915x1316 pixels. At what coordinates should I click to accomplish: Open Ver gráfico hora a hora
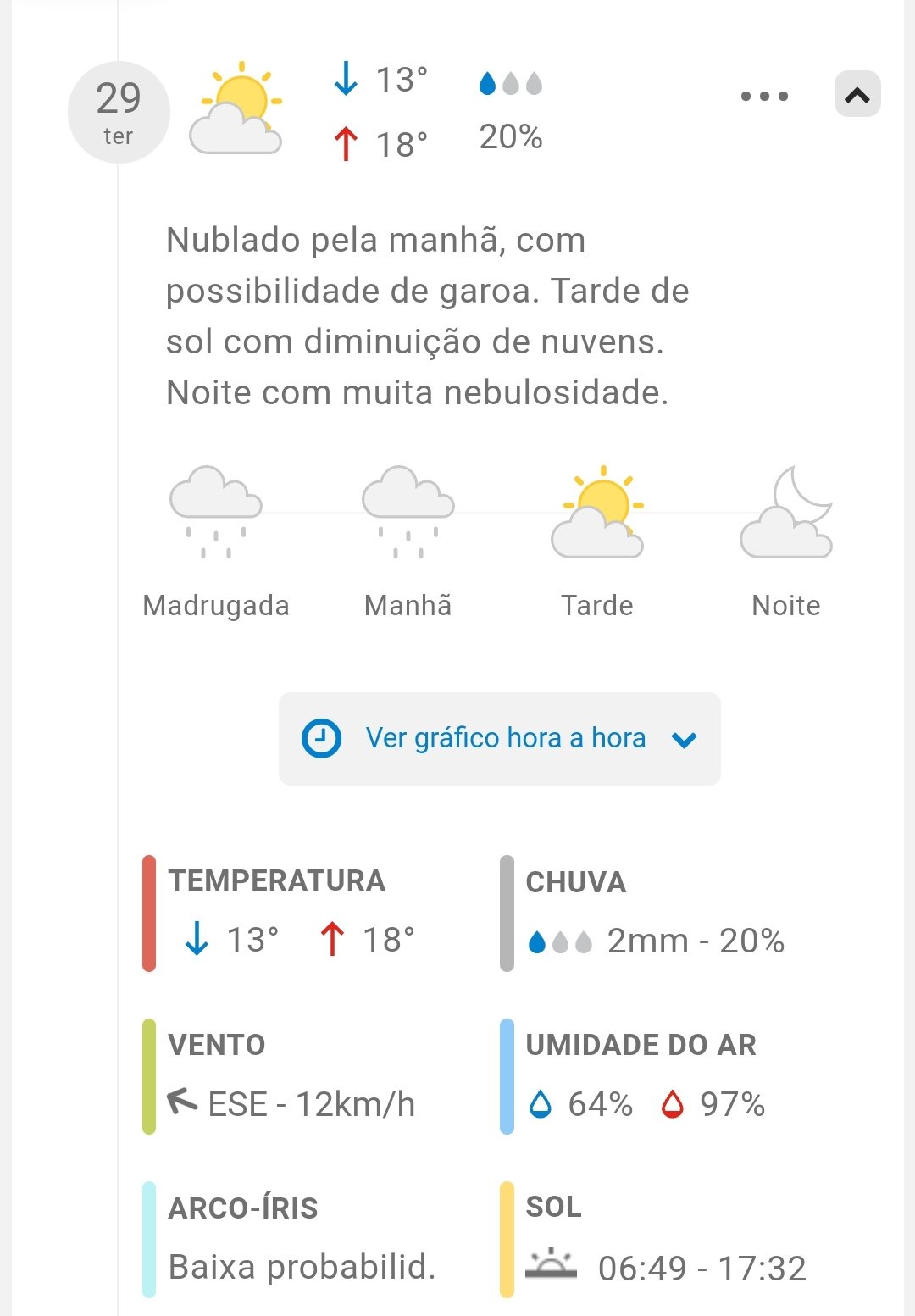click(505, 738)
